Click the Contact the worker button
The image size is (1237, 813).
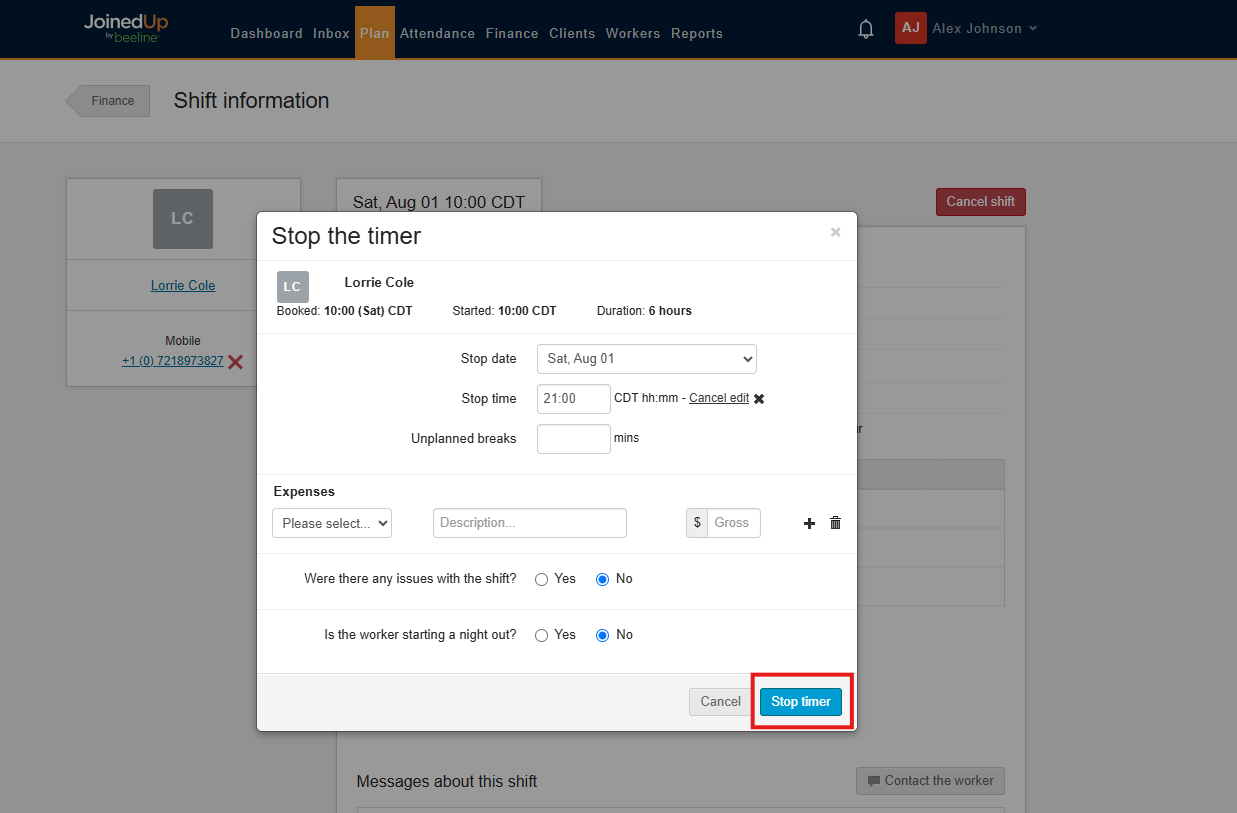pyautogui.click(x=930, y=781)
